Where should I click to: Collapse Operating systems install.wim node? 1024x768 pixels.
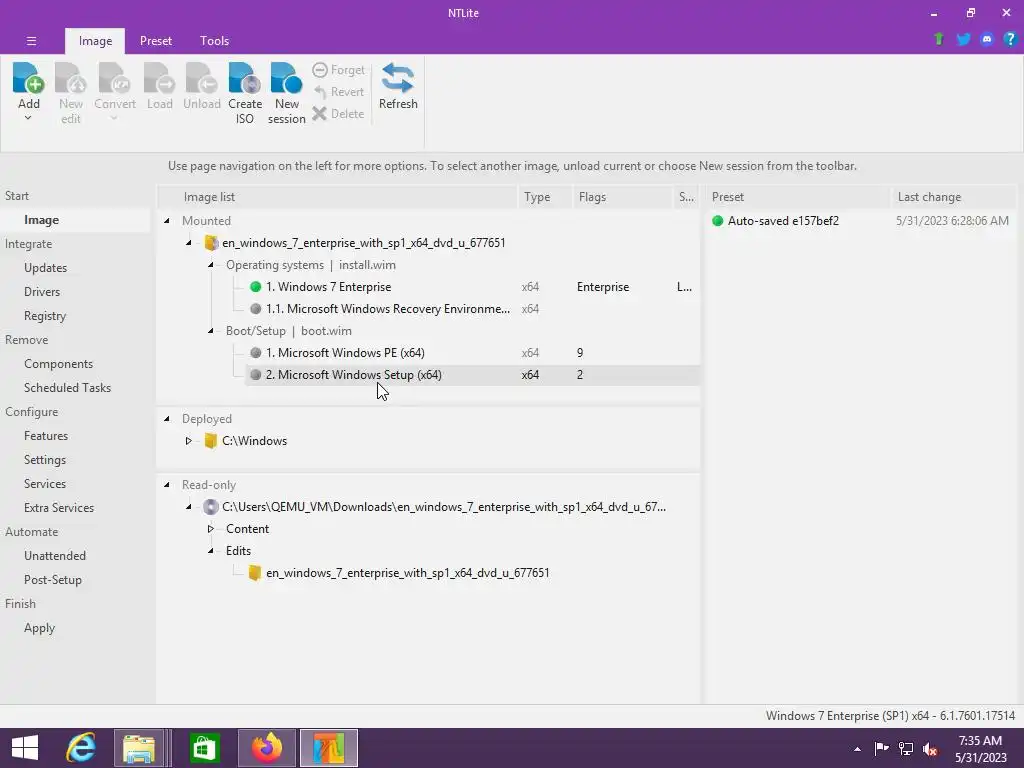210,264
